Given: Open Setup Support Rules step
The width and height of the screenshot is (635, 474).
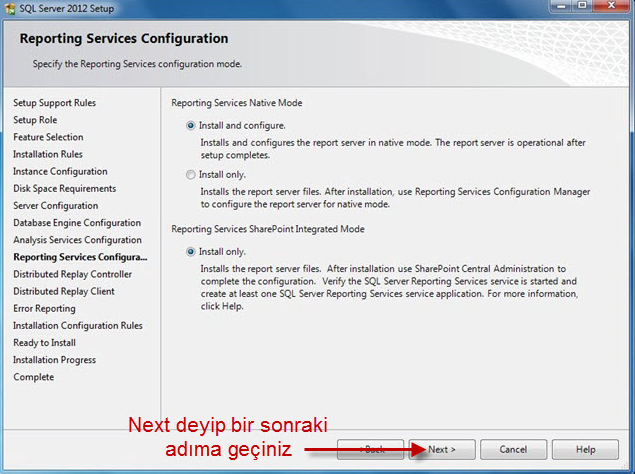Looking at the screenshot, I should pos(54,103).
